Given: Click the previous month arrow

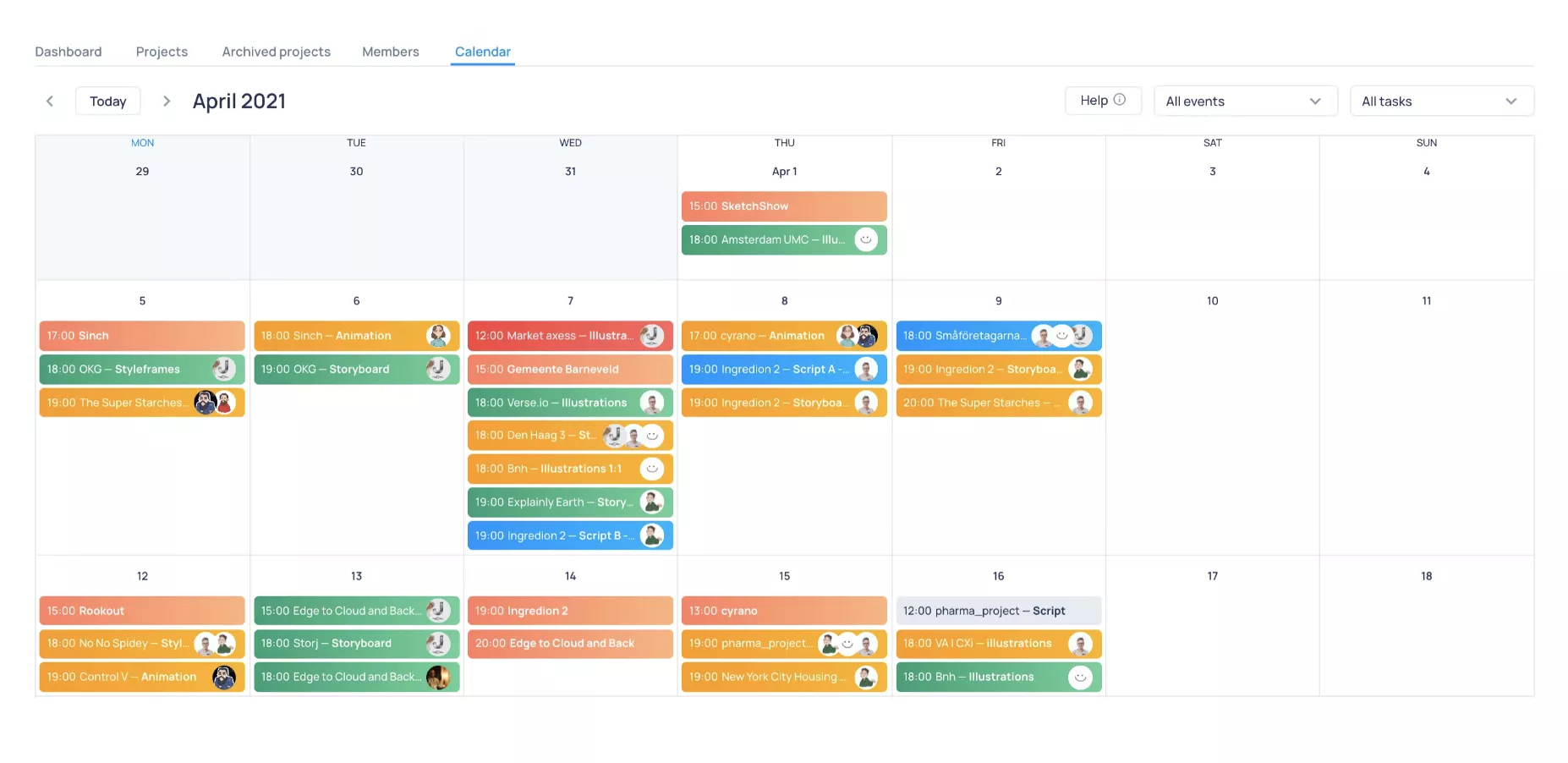Looking at the screenshot, I should (50, 102).
